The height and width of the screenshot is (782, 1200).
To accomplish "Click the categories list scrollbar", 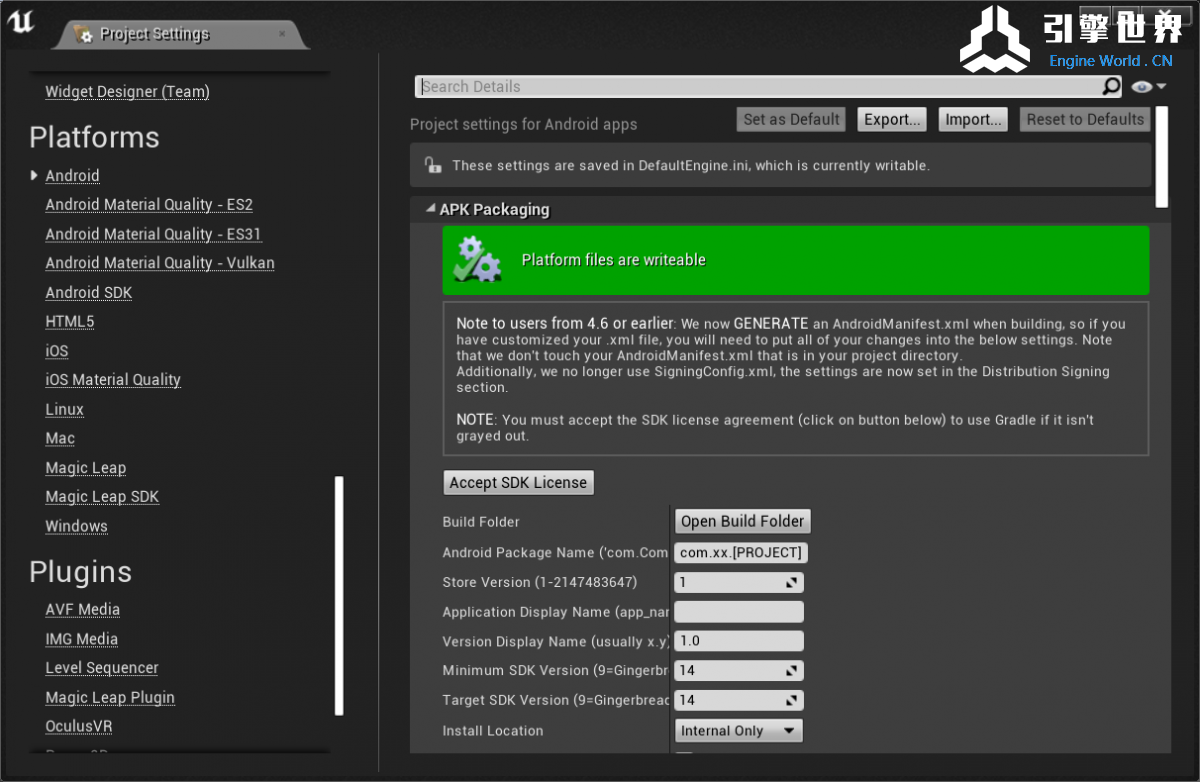I will (339, 596).
